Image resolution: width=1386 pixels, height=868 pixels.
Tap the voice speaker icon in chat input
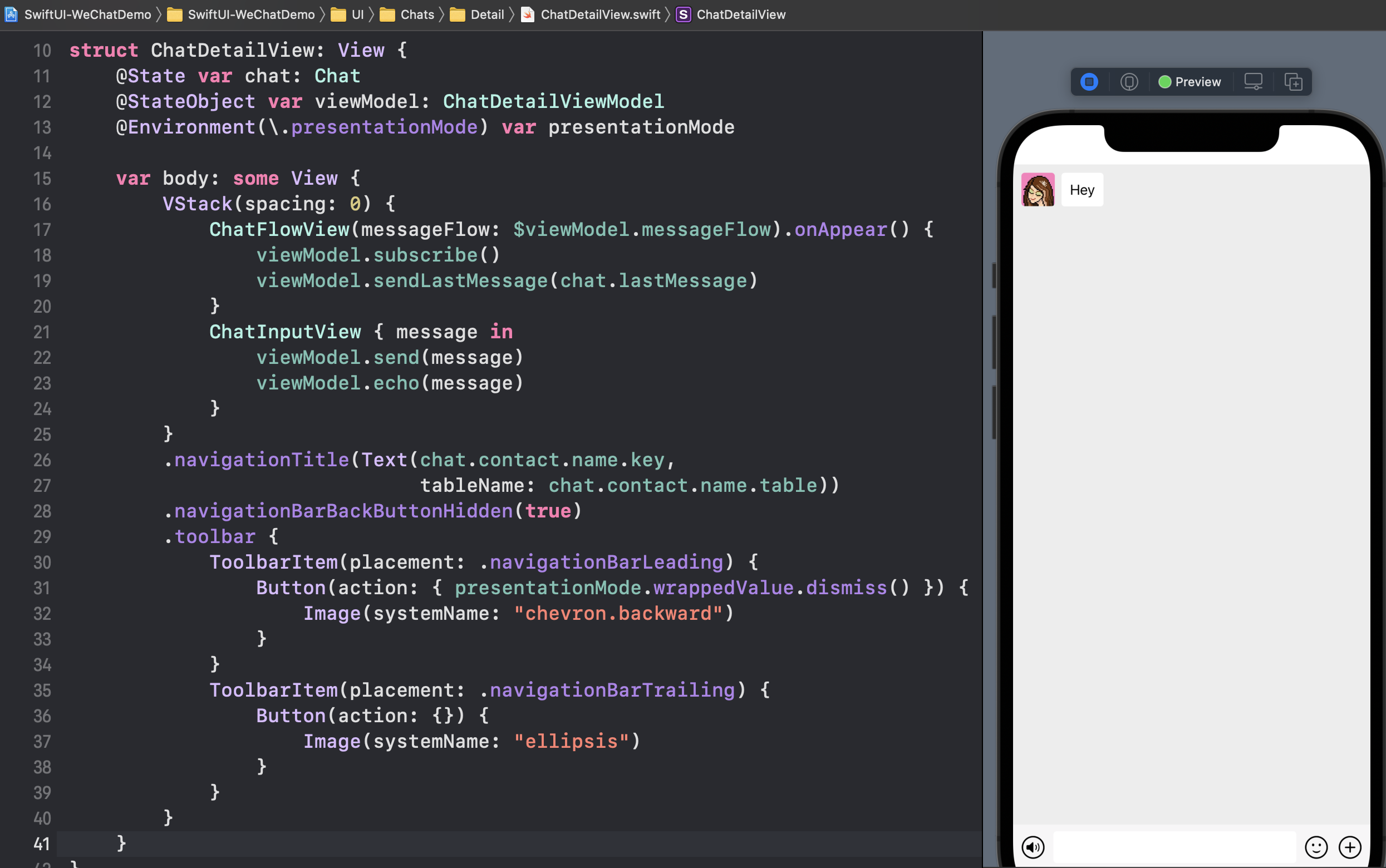click(x=1033, y=847)
